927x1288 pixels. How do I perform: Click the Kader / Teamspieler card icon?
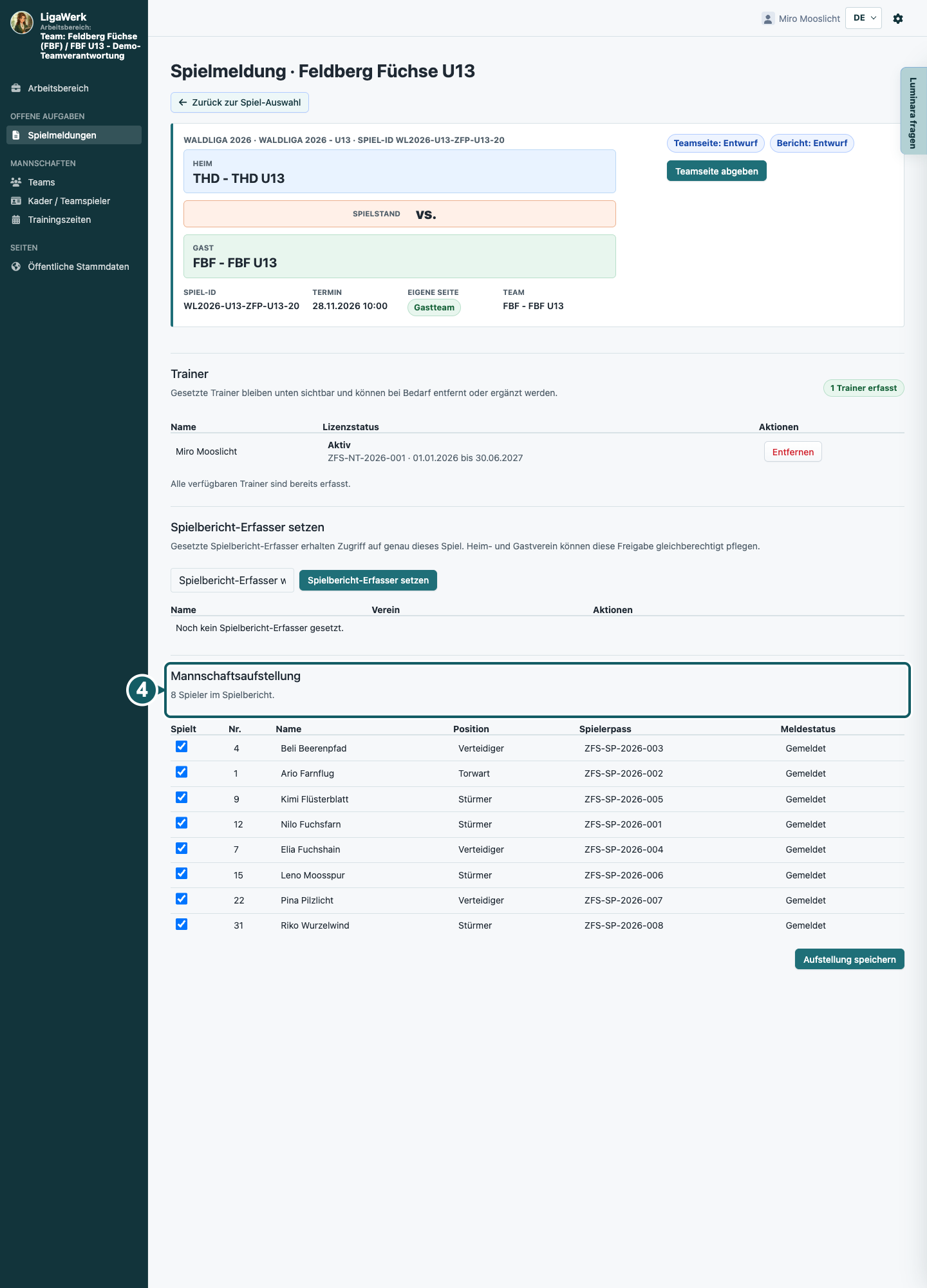click(16, 201)
